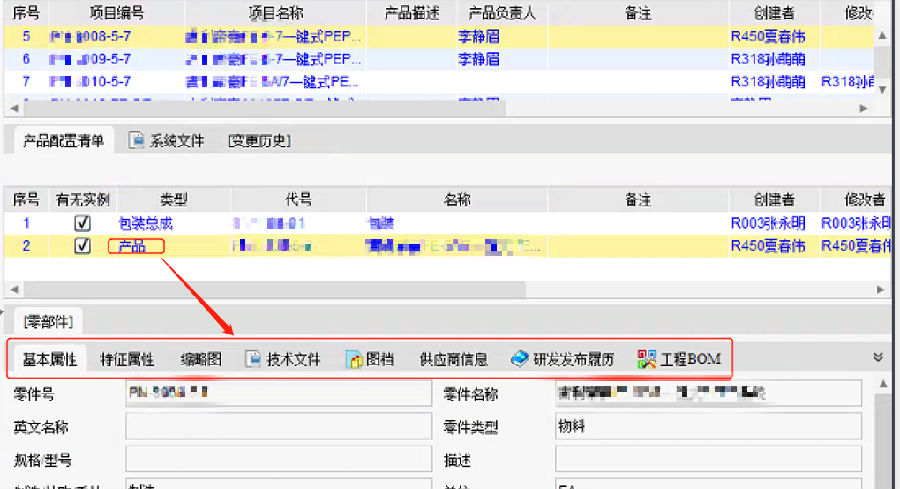The width and height of the screenshot is (900, 489).
Task: Toggle checkbox in row 产品
Action: [x=82, y=246]
